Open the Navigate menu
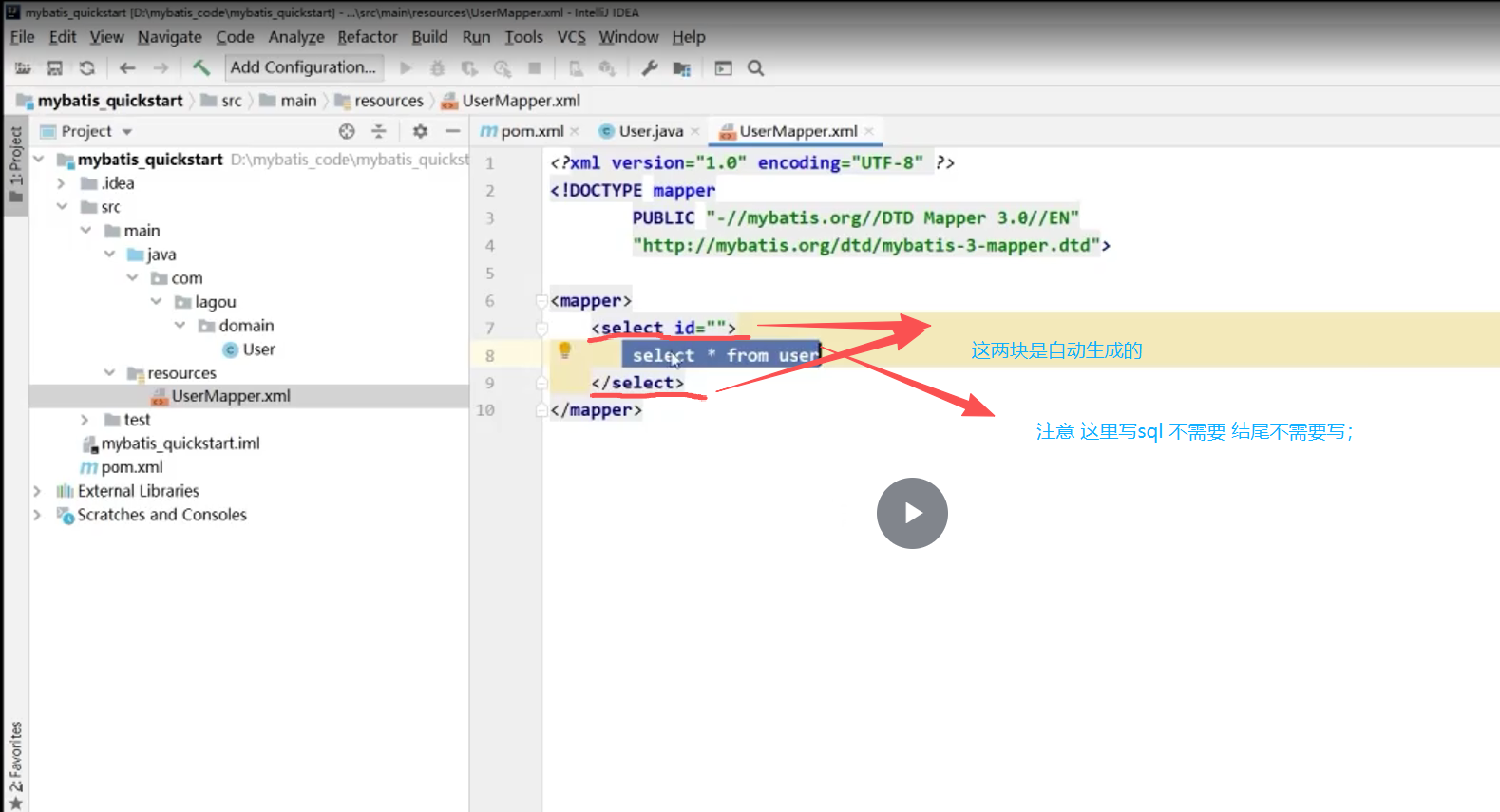 (x=170, y=37)
